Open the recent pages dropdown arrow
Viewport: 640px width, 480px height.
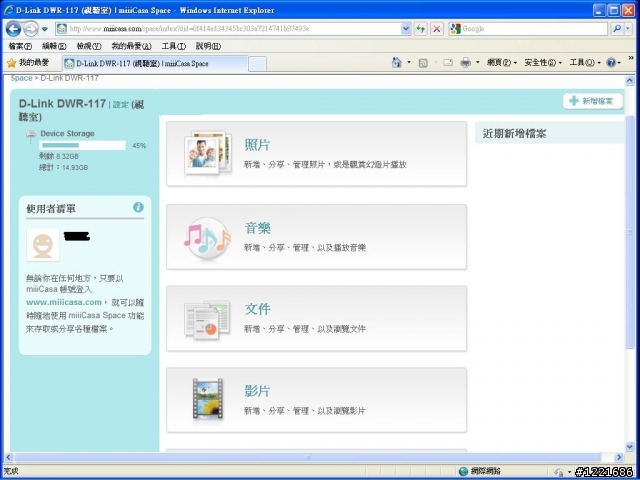[x=44, y=29]
